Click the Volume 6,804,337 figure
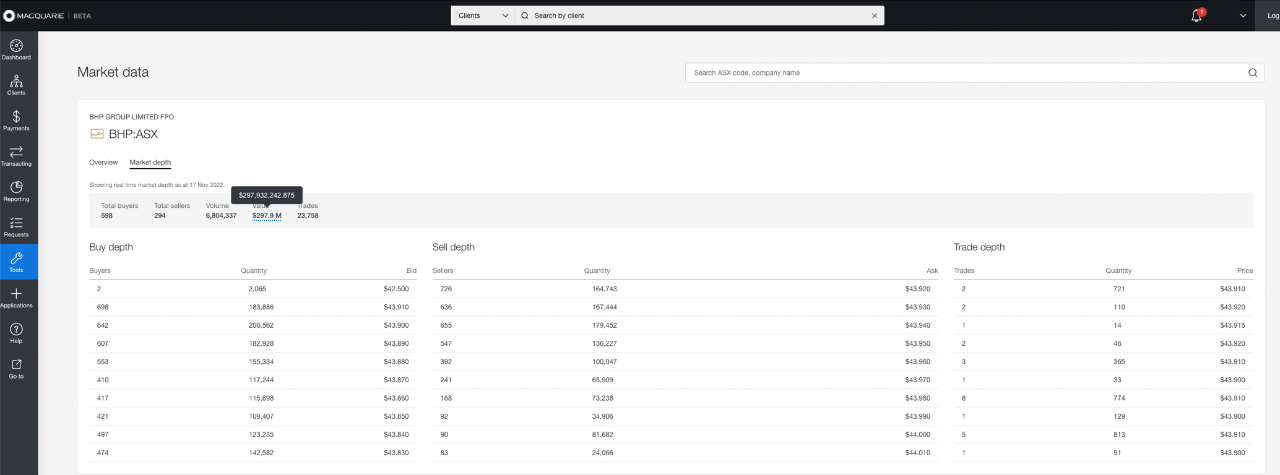Screen dimensions: 1280x475 [221, 216]
